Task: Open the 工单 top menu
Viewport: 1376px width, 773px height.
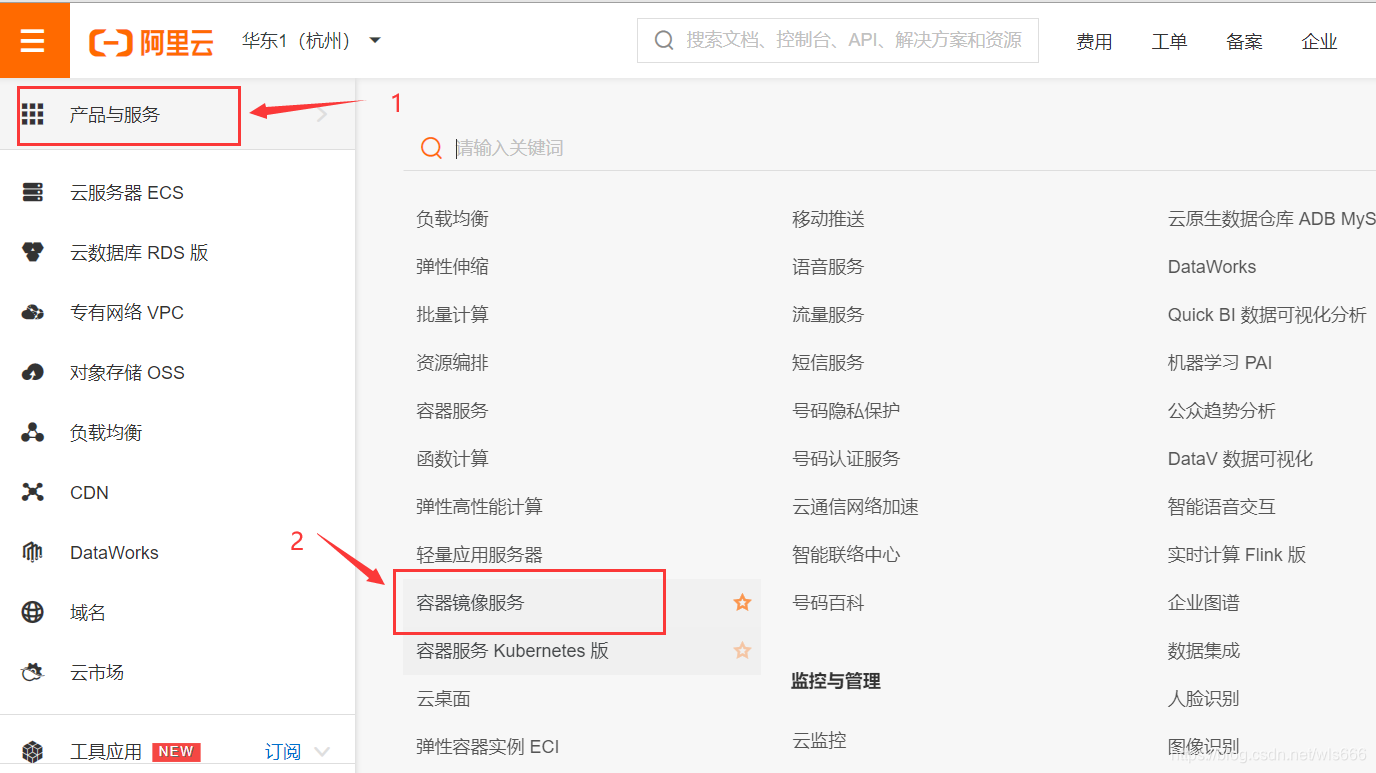Action: 1169,42
